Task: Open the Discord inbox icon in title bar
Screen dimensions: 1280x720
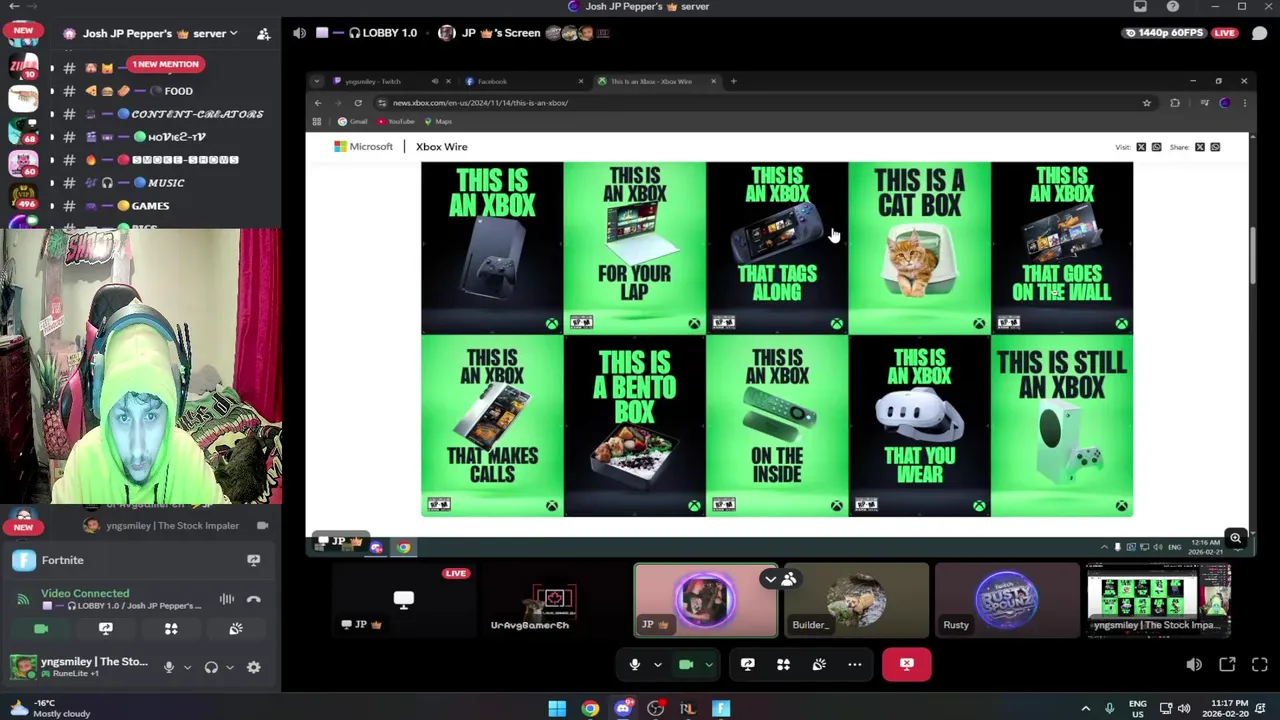Action: pos(1140,7)
